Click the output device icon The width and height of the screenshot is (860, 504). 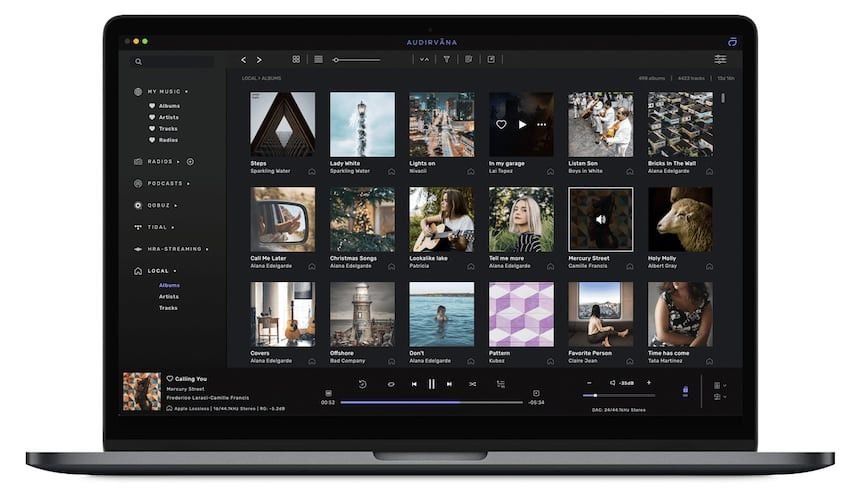click(x=685, y=391)
